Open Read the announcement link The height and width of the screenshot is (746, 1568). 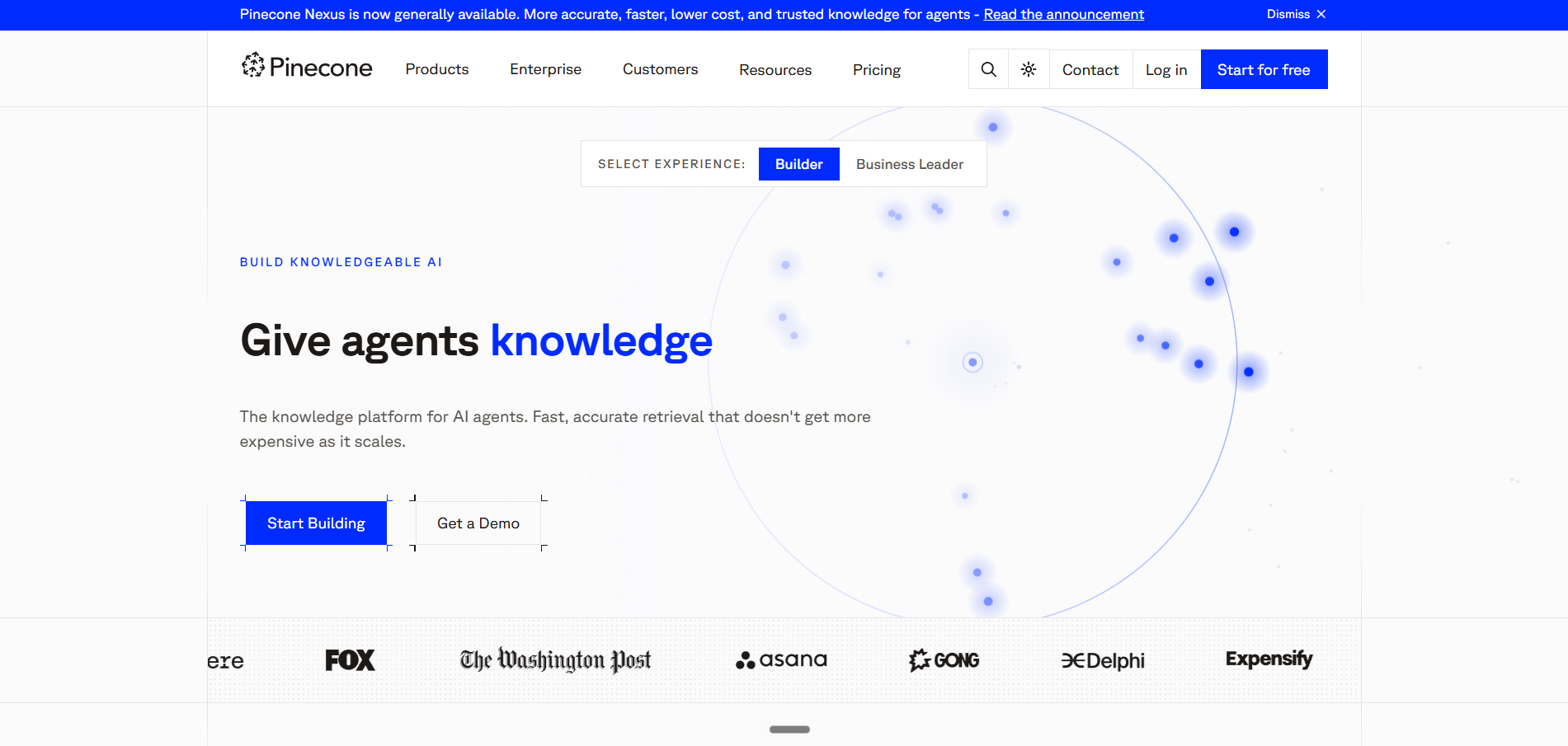pos(1063,14)
